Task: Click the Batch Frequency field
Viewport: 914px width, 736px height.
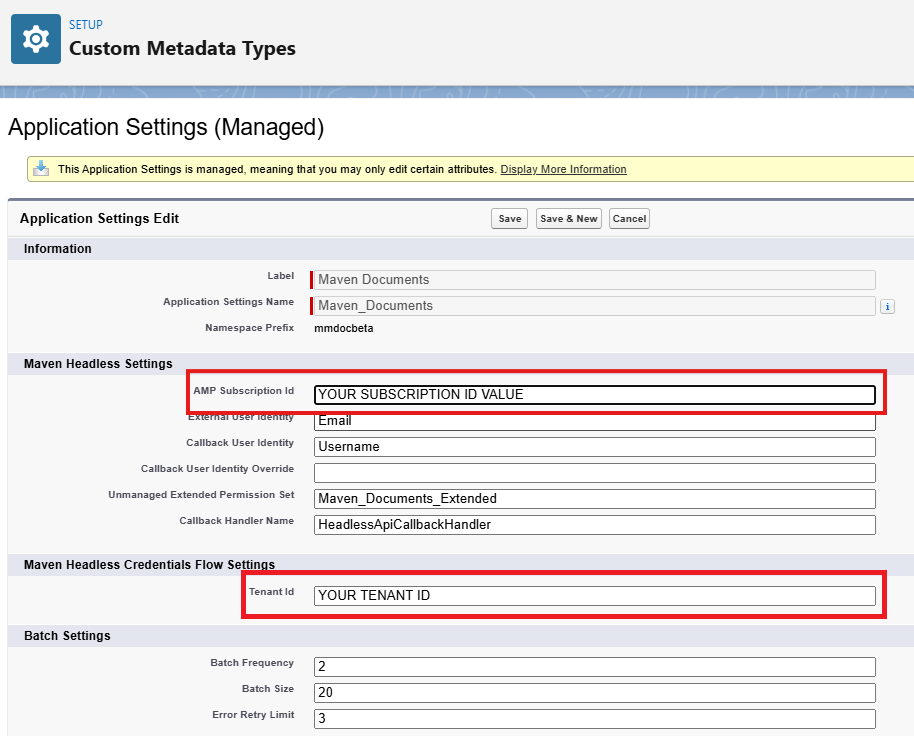Action: pos(594,667)
